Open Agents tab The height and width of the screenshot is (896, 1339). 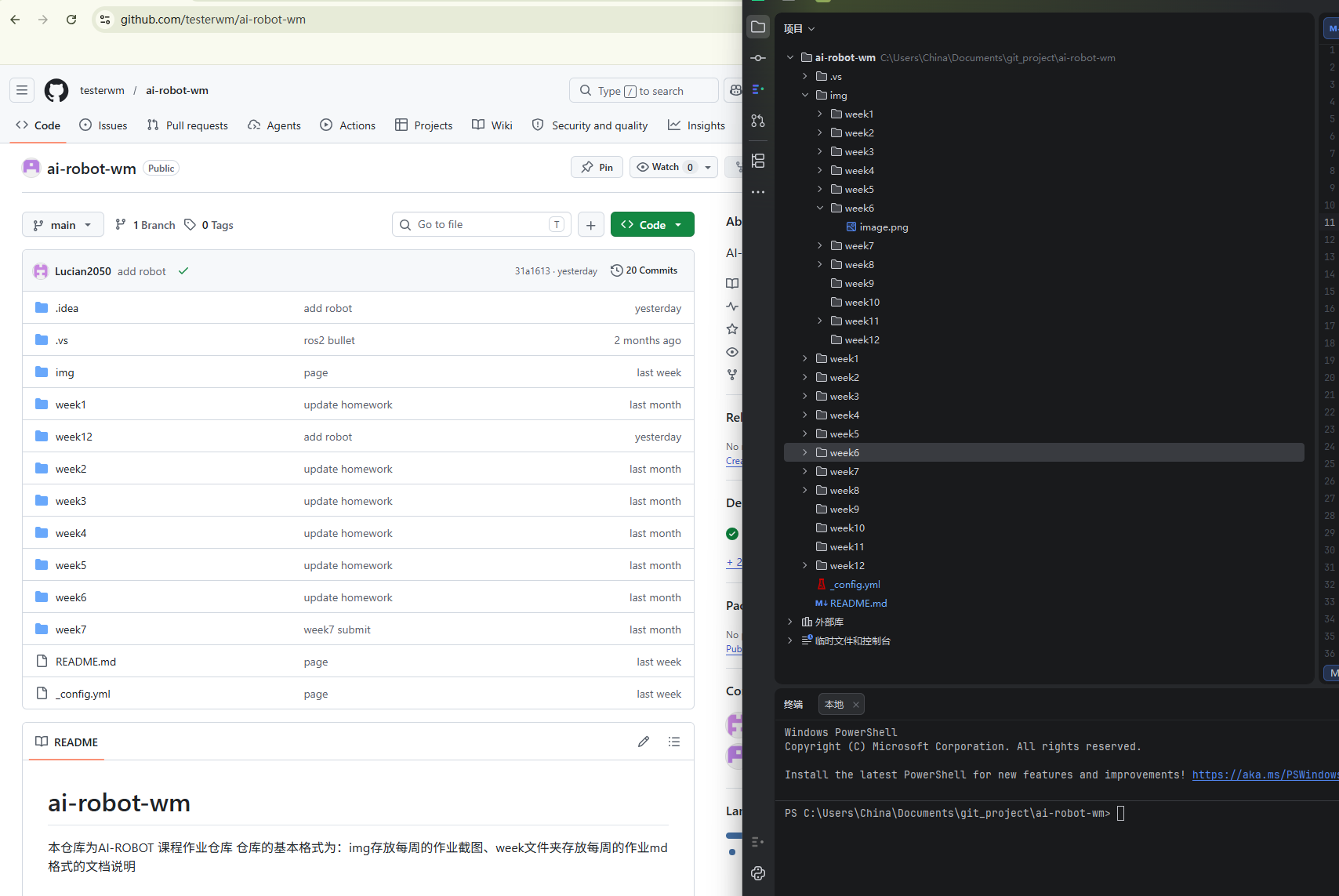point(274,125)
